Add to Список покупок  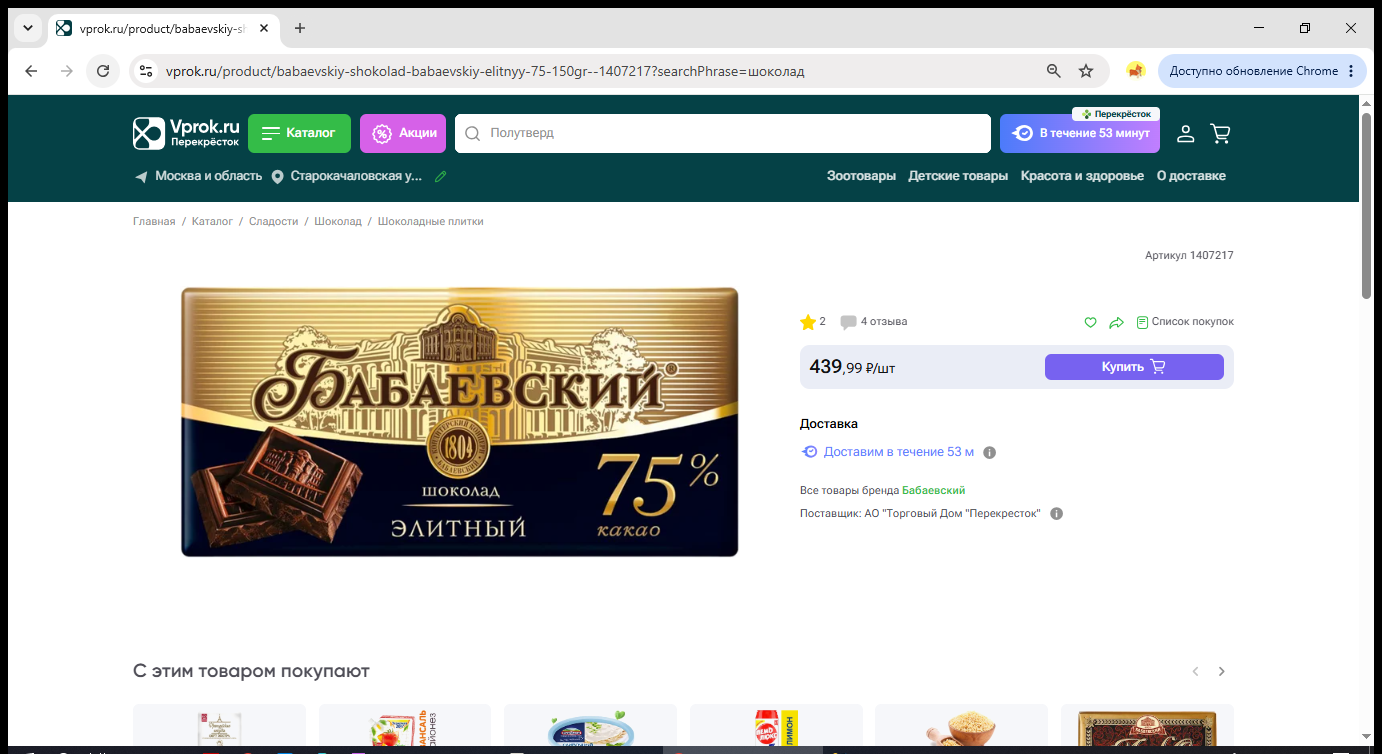1185,322
